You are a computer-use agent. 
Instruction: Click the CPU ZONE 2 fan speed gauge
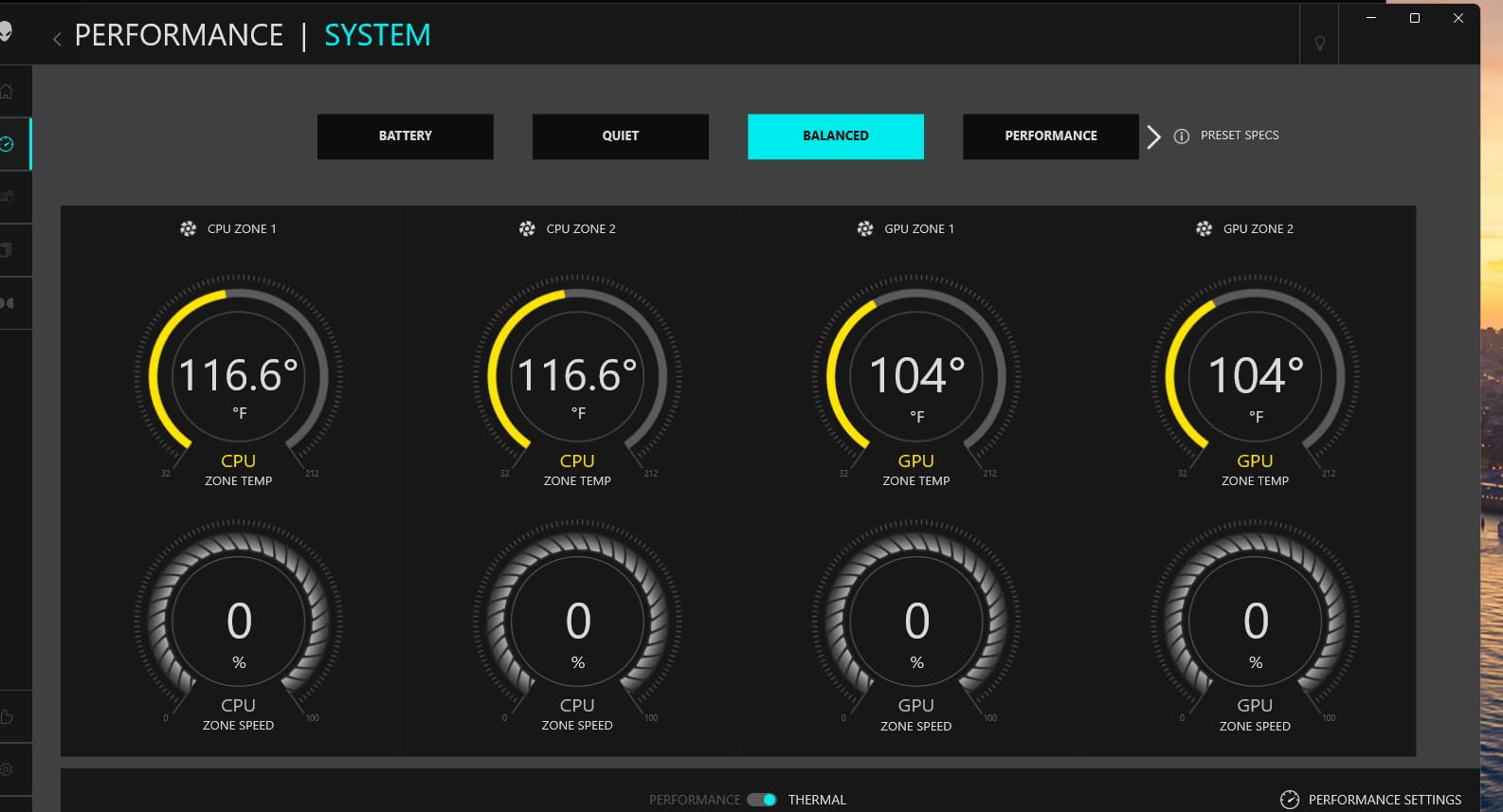click(577, 622)
